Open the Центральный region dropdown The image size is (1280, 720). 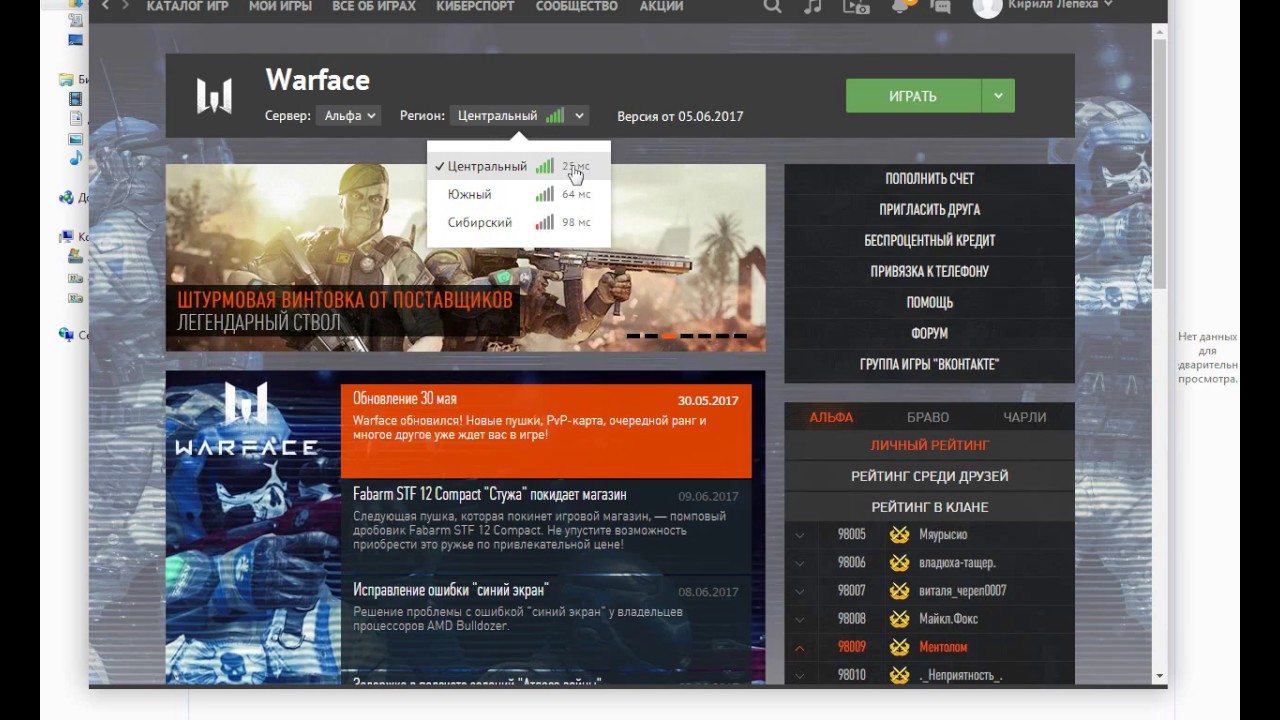(519, 116)
